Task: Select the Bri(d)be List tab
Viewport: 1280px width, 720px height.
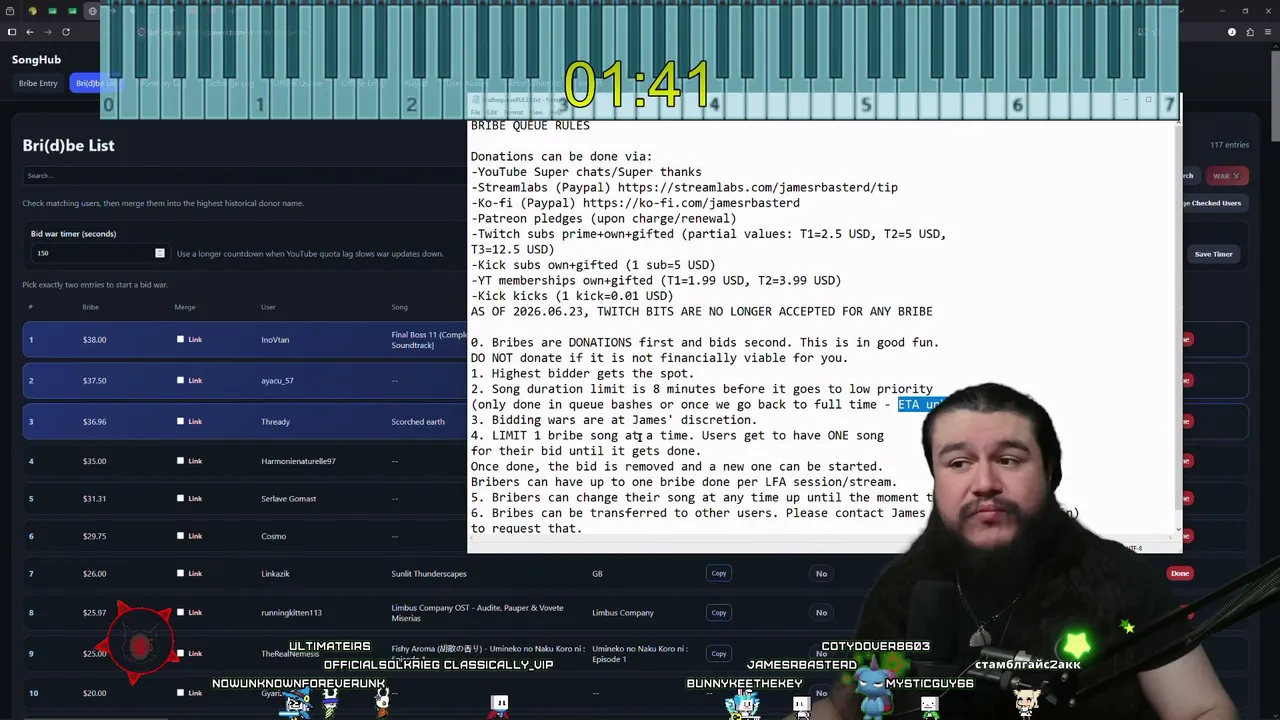Action: tap(96, 83)
